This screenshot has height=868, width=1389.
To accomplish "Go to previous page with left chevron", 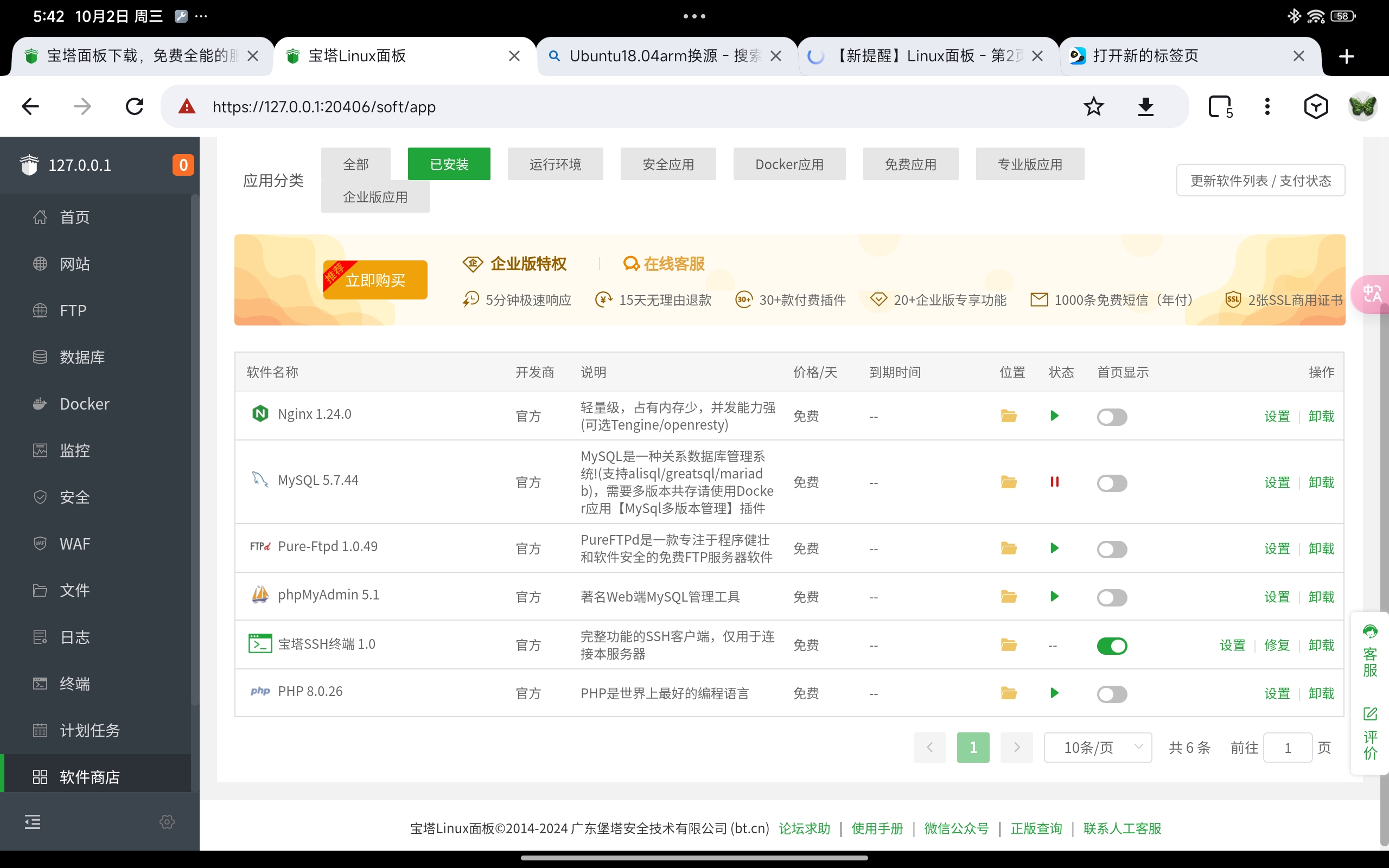I will (x=929, y=748).
